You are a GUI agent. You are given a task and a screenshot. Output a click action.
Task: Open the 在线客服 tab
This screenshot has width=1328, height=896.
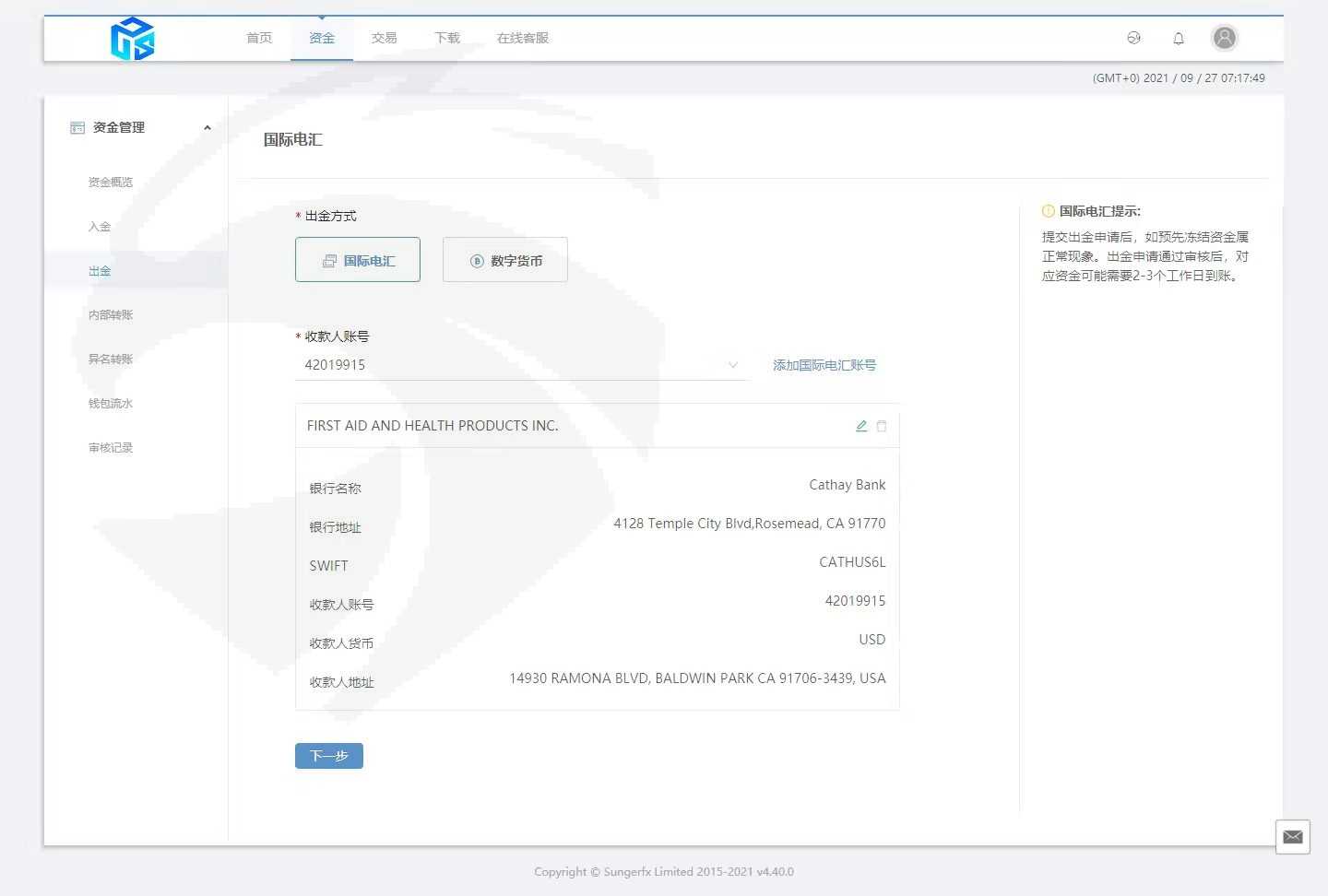[x=523, y=38]
